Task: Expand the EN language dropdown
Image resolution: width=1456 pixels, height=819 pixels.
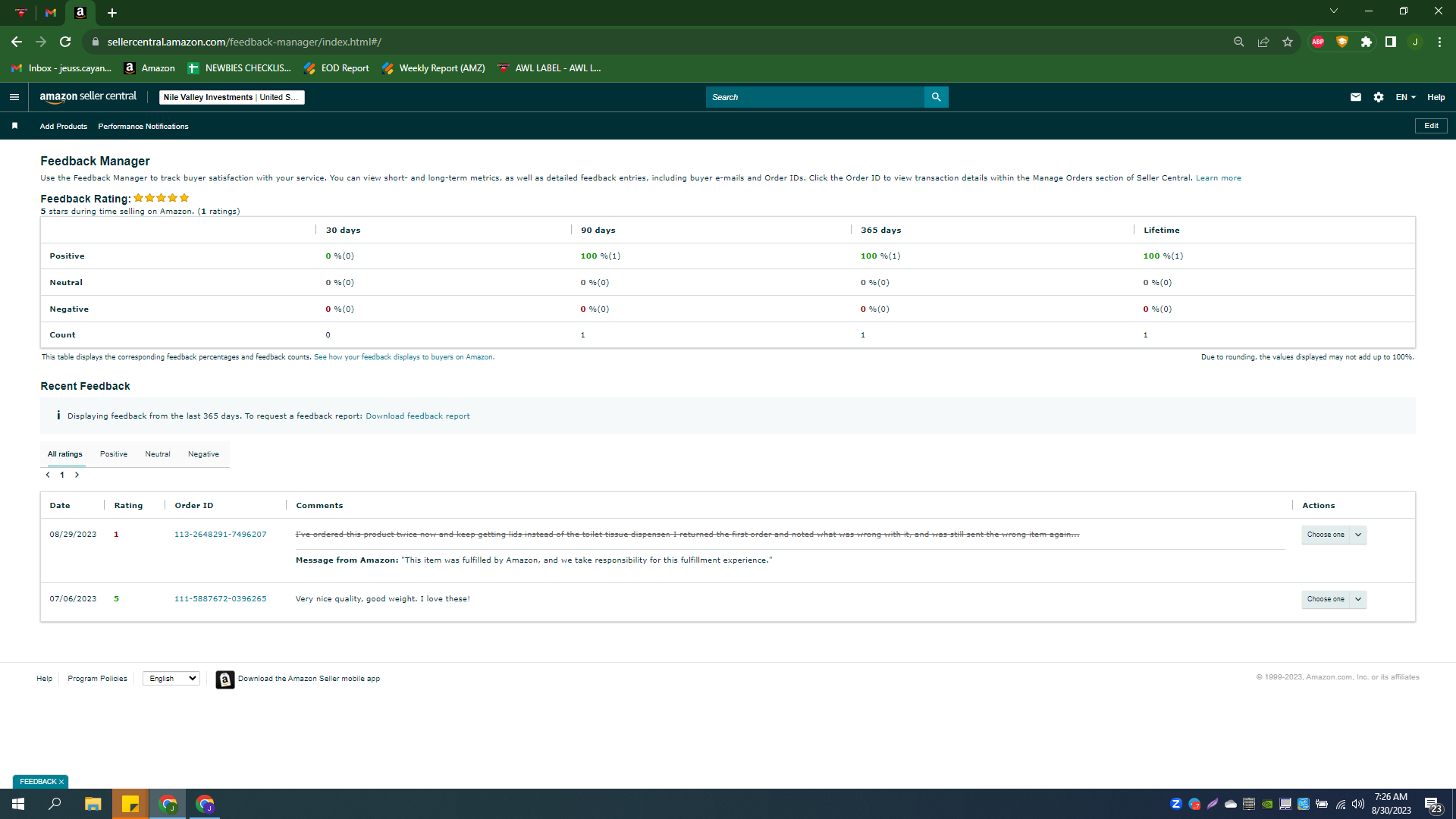Action: coord(1405,97)
